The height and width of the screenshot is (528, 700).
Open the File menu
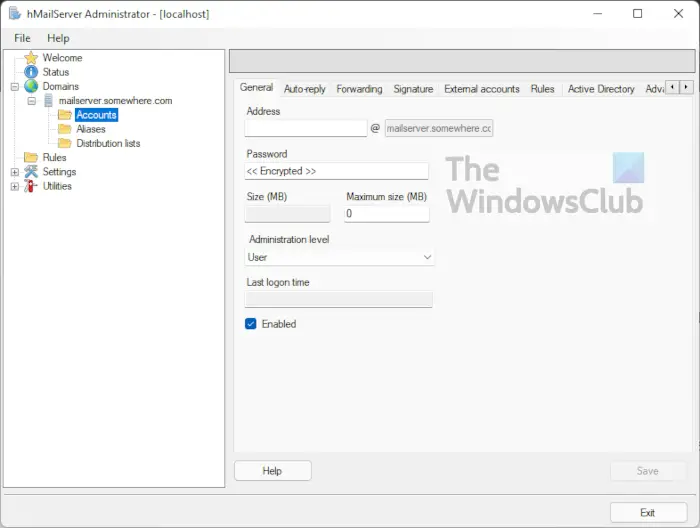[x=22, y=38]
